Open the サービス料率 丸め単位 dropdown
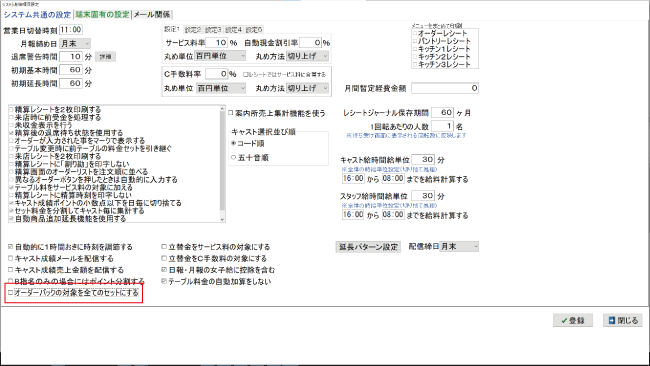 click(221, 56)
